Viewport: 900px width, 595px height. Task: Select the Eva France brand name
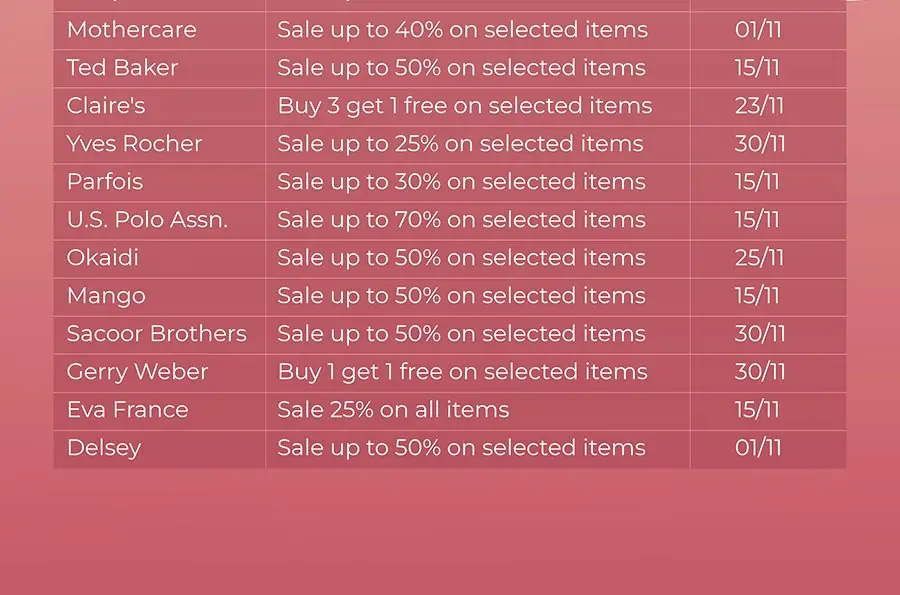(127, 410)
